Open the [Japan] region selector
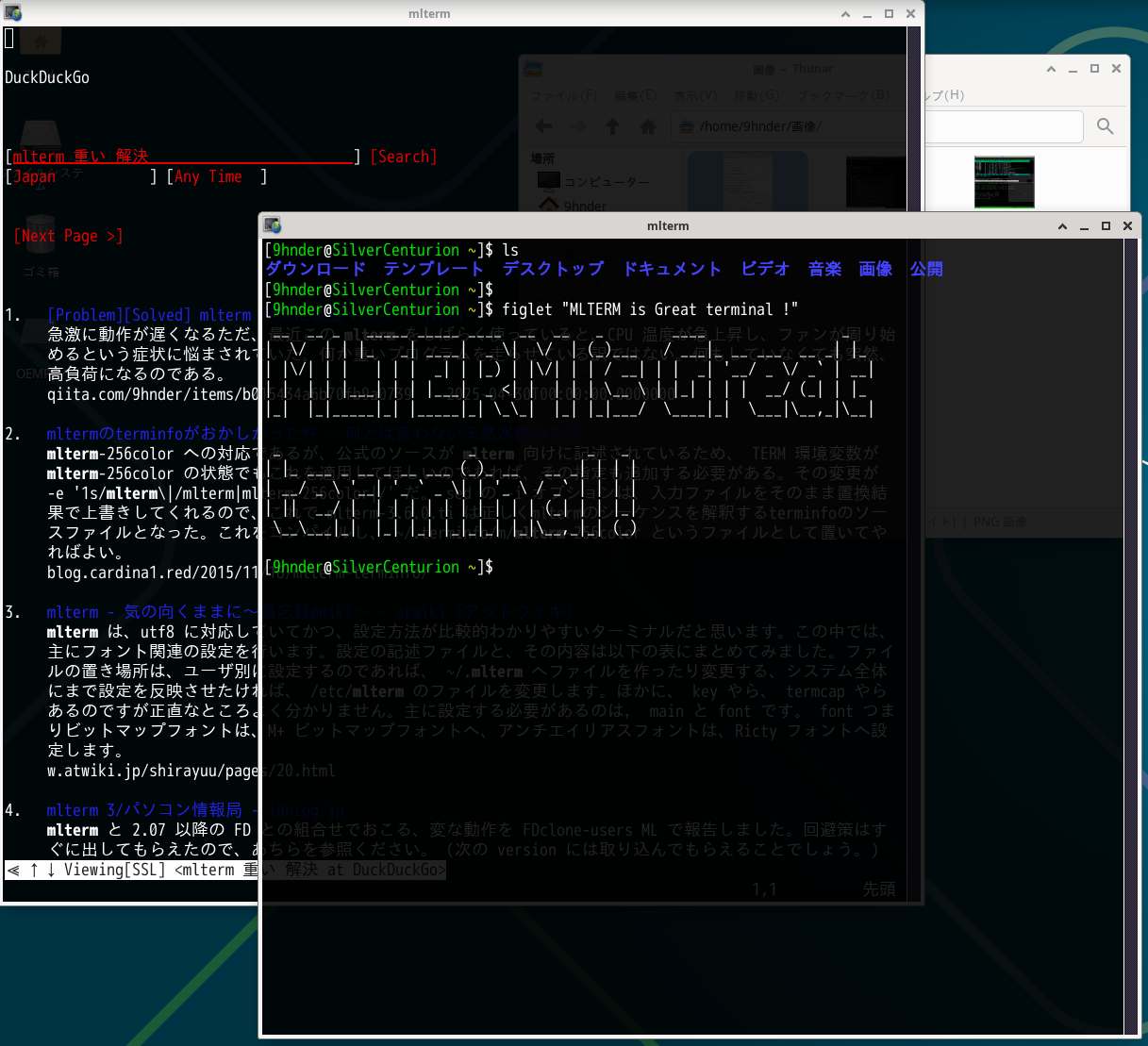 80,176
